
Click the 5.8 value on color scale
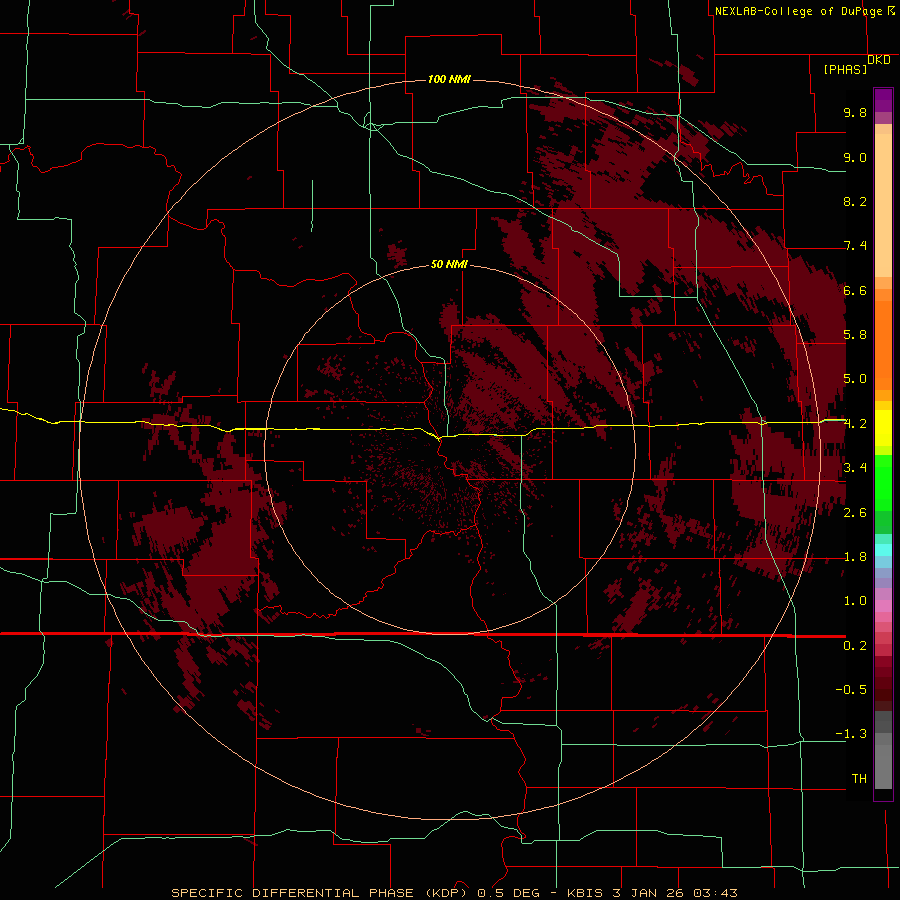(x=855, y=335)
